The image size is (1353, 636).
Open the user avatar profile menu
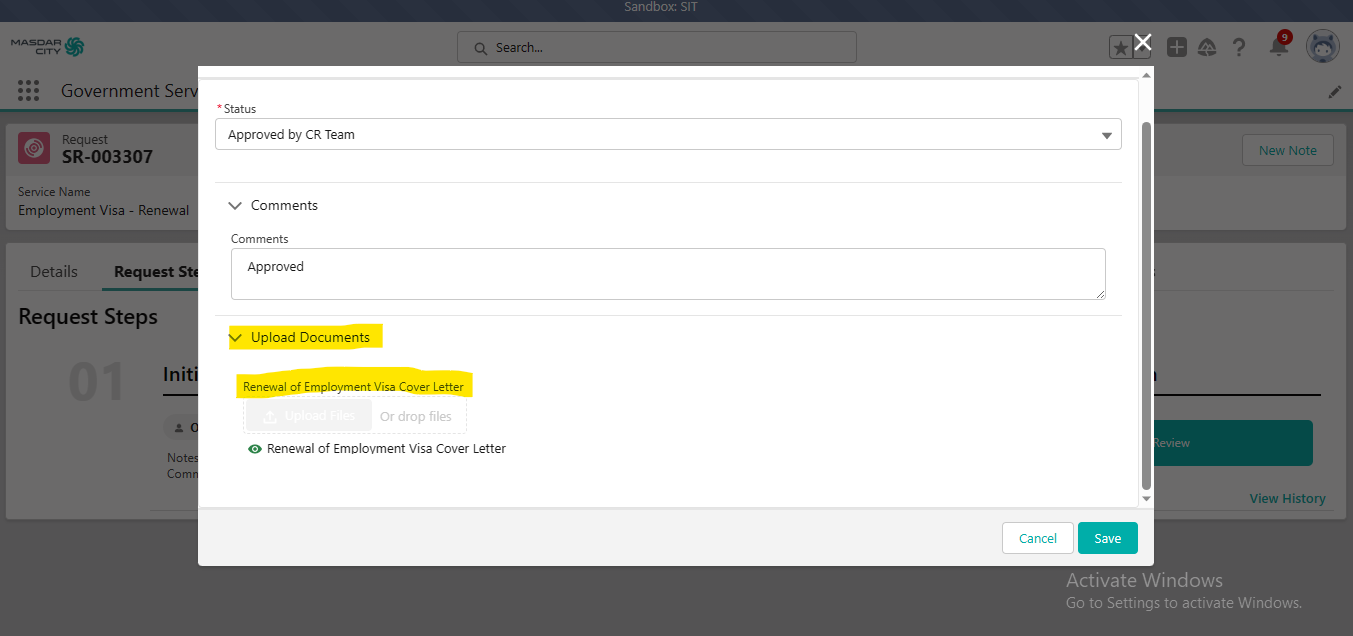click(x=1322, y=46)
